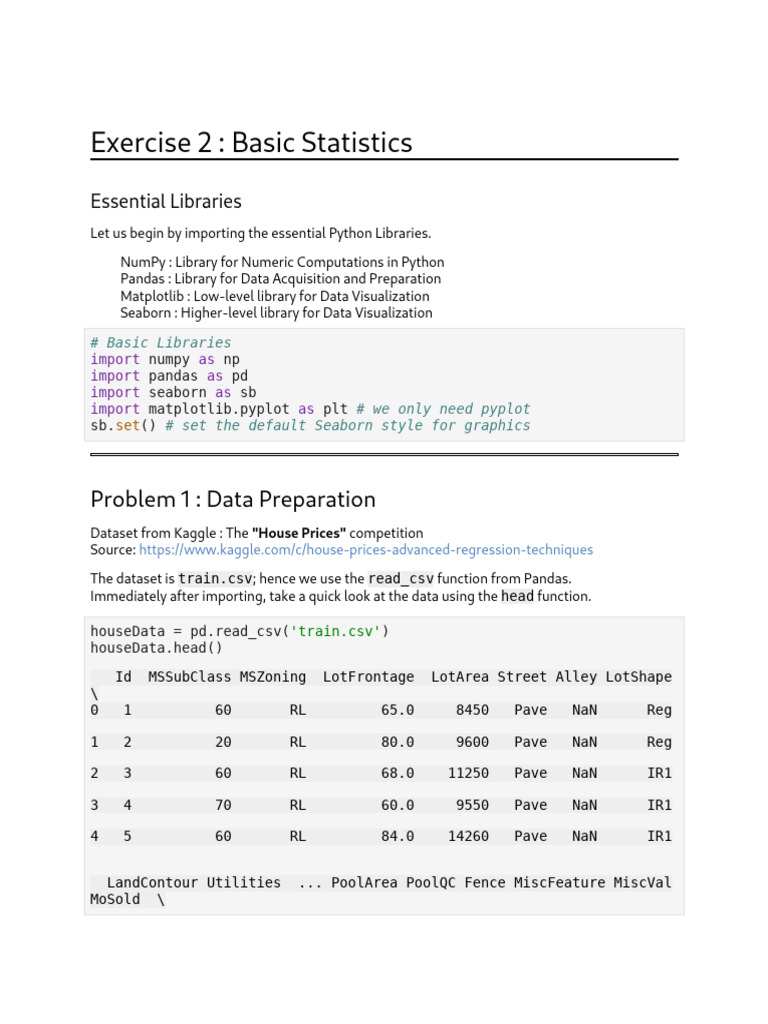Click the pd.read_csv('train.csv') code line

click(240, 631)
